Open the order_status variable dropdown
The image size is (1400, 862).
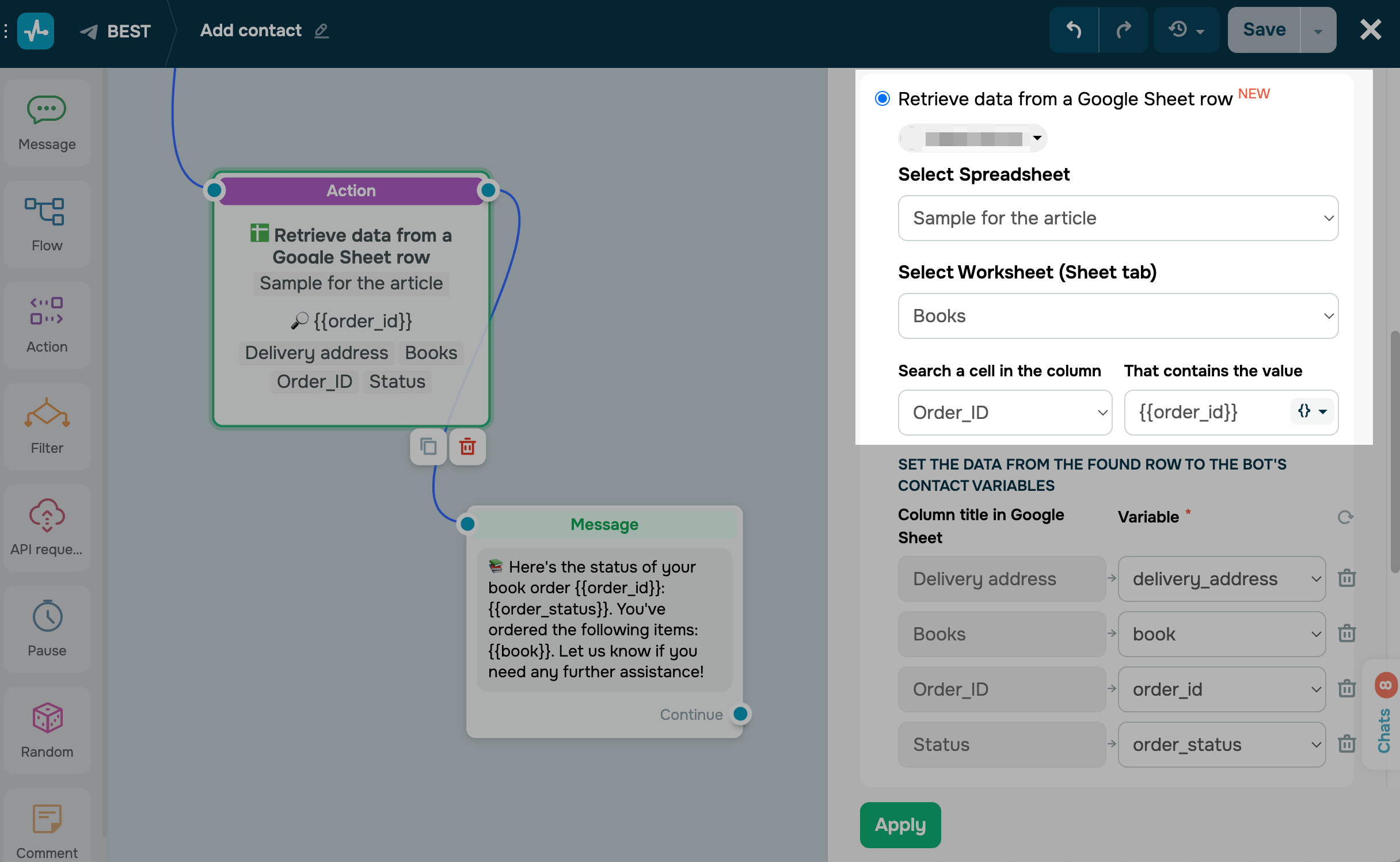point(1221,745)
